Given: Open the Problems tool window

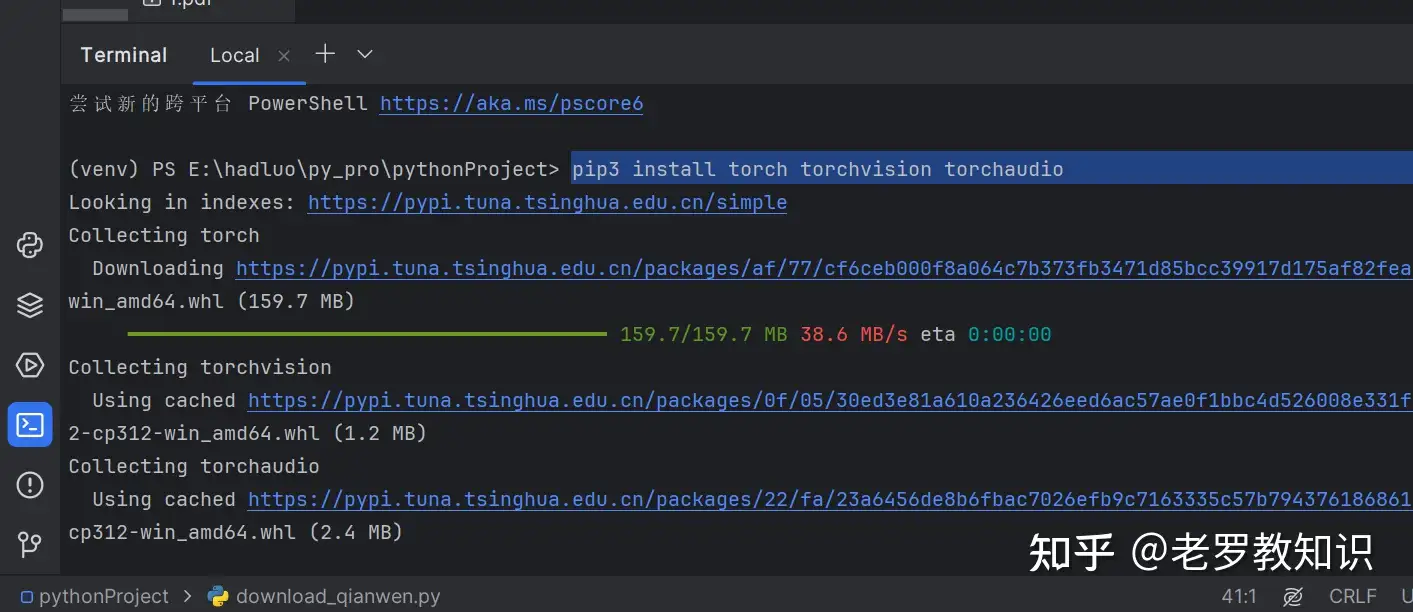Looking at the screenshot, I should point(30,484).
